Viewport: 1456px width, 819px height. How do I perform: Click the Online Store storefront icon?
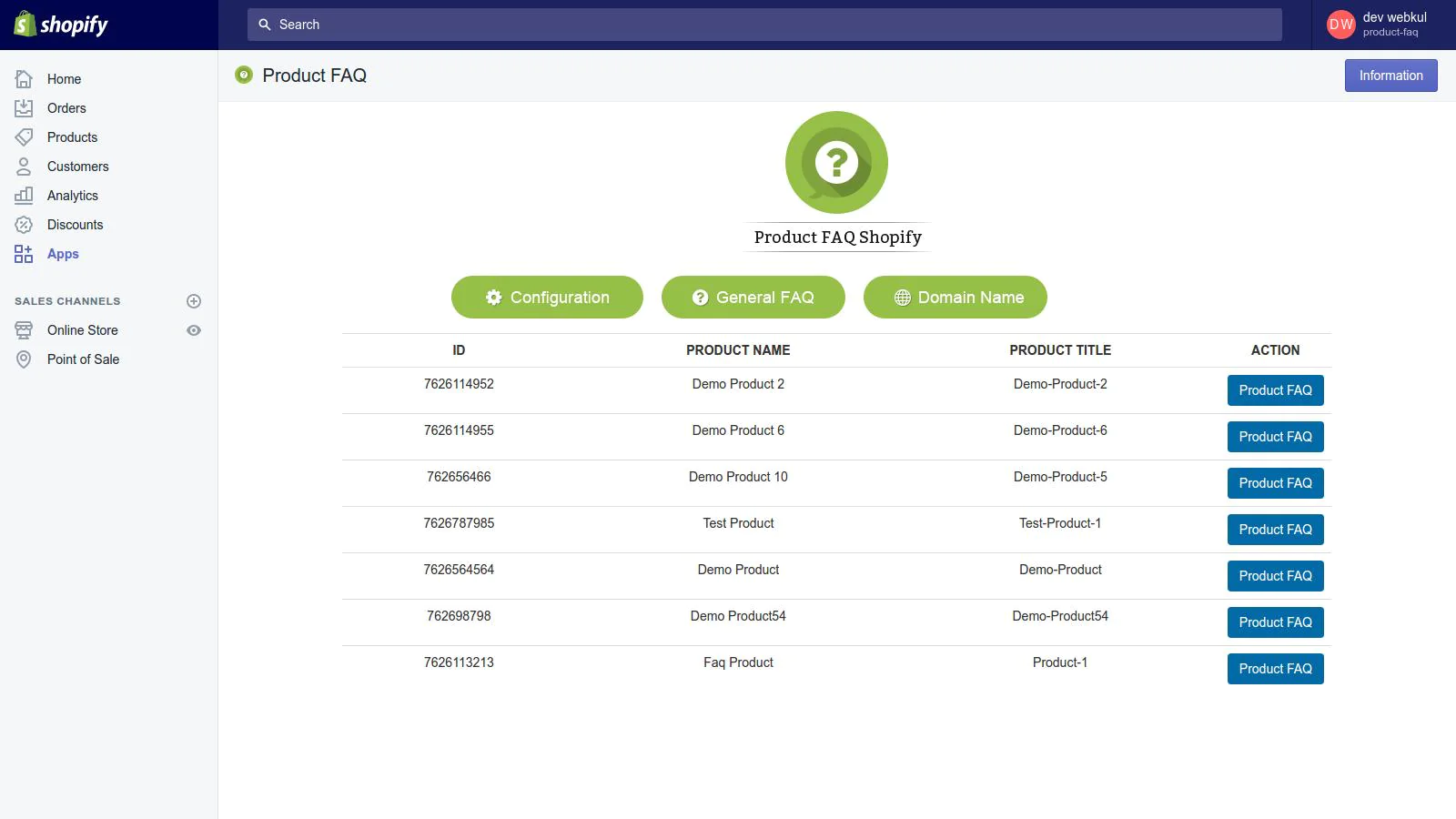pos(24,330)
